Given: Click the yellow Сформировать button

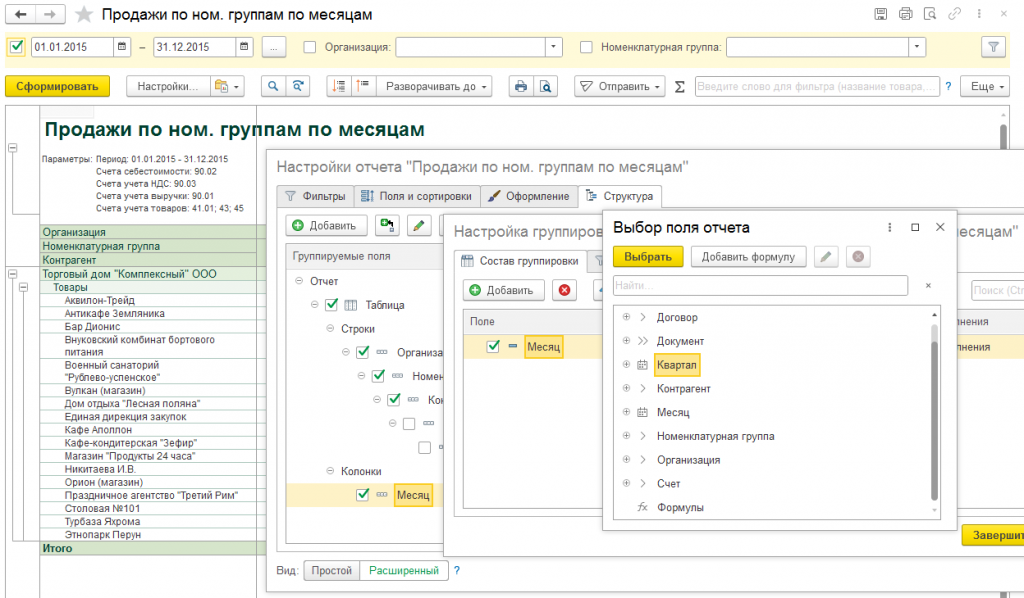Looking at the screenshot, I should pyautogui.click(x=56, y=86).
